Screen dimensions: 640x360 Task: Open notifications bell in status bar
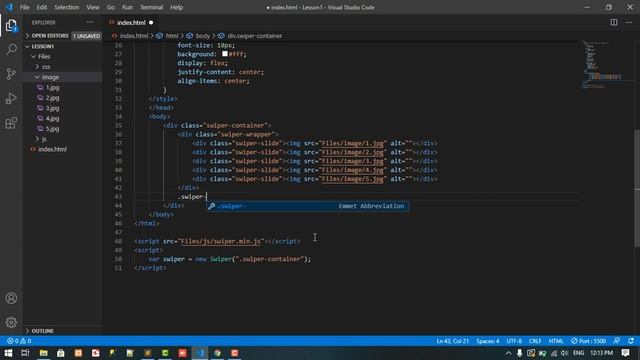(631, 341)
